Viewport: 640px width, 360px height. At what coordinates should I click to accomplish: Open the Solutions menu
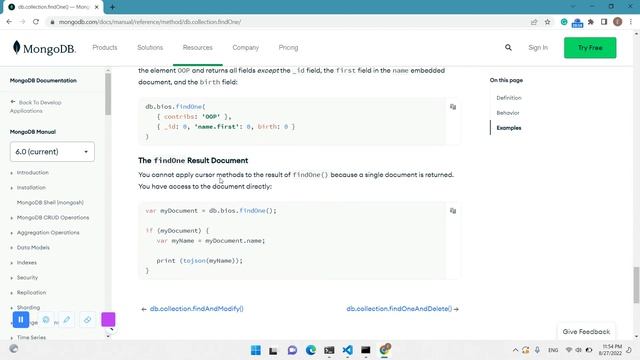click(150, 48)
